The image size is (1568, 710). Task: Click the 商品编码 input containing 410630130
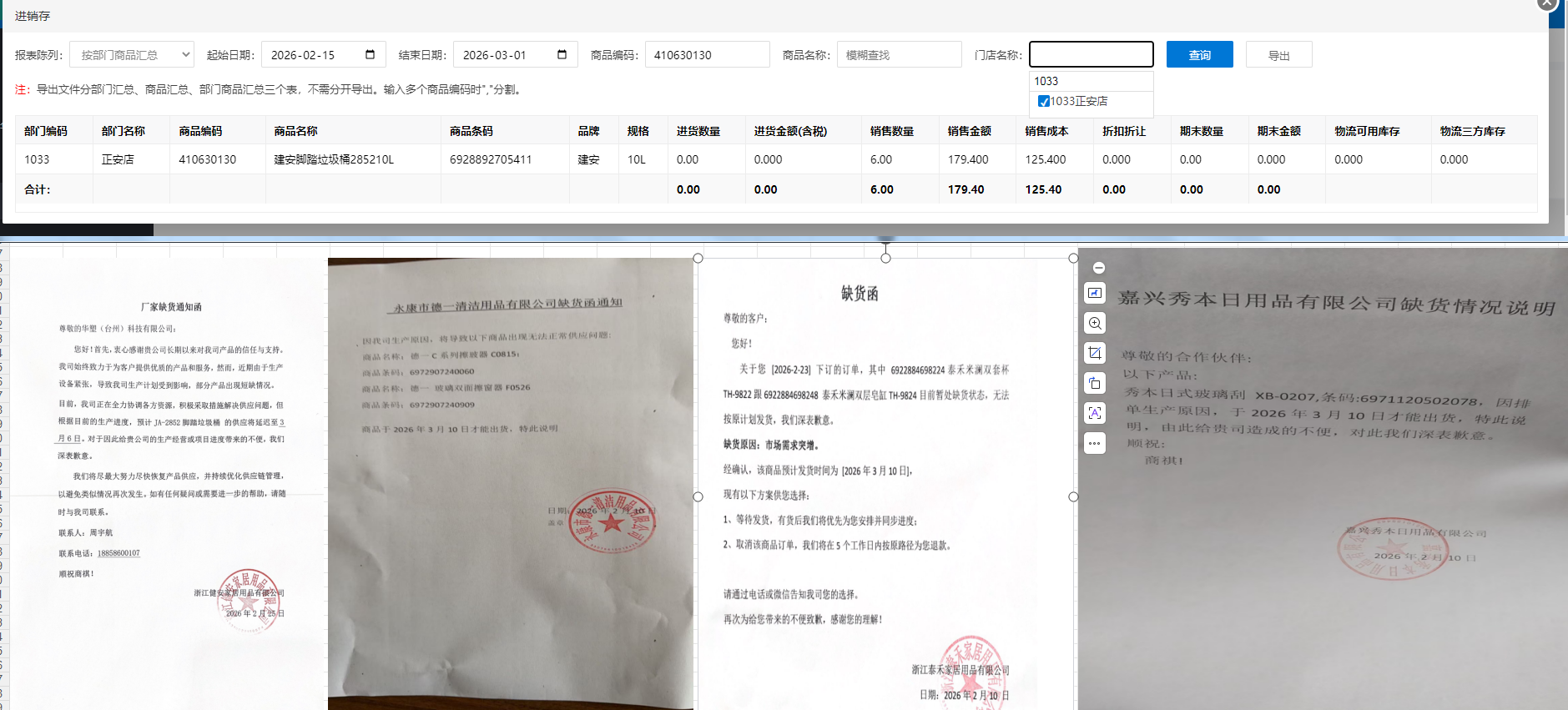click(x=707, y=55)
